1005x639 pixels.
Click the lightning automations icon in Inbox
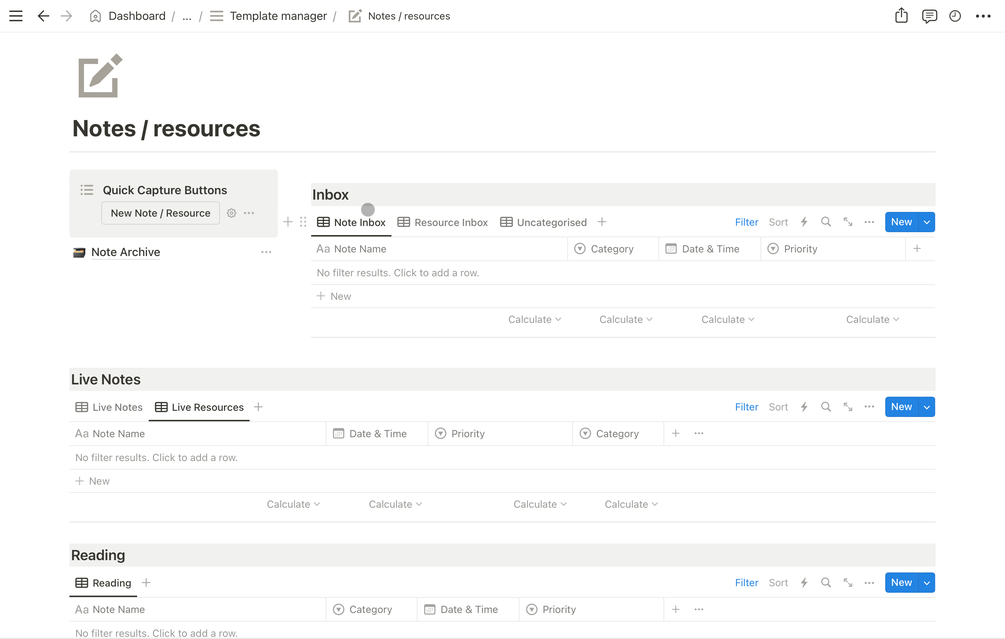coord(804,222)
